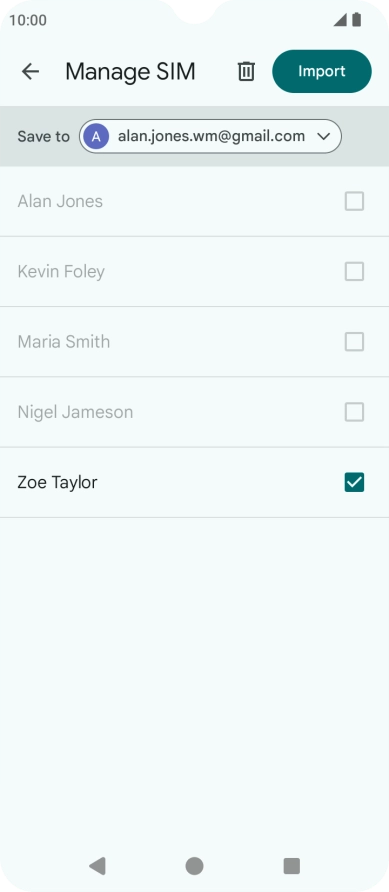This screenshot has height=892, width=389.
Task: Tap the signal strength icon
Action: point(340,20)
